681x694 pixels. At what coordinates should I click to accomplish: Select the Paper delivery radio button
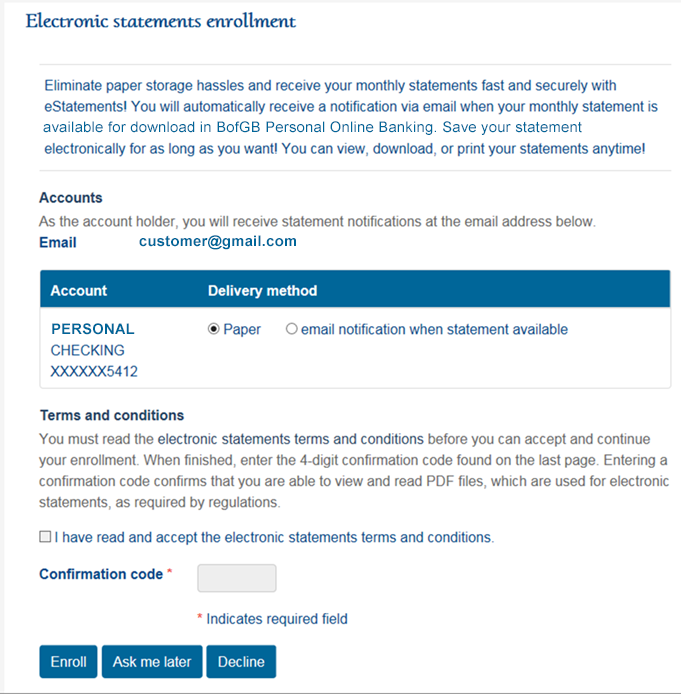214,329
